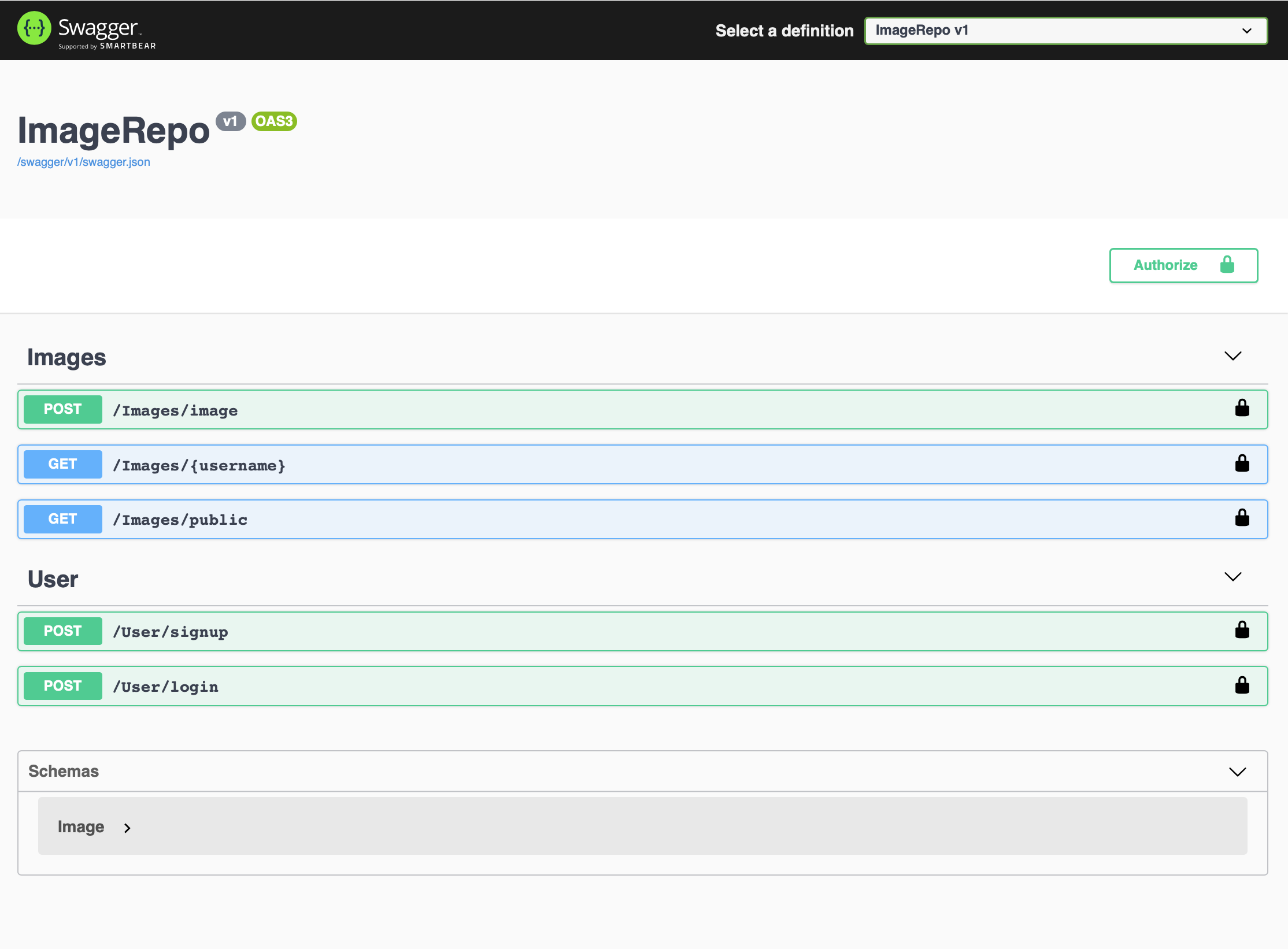The image size is (1288, 949).
Task: Expand the Image schema arrow
Action: point(127,828)
